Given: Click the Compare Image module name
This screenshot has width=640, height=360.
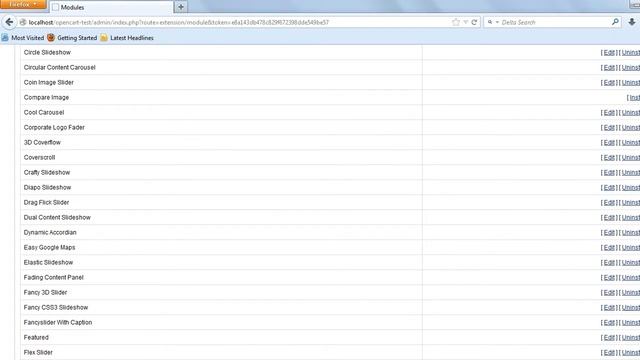Looking at the screenshot, I should point(46,98).
